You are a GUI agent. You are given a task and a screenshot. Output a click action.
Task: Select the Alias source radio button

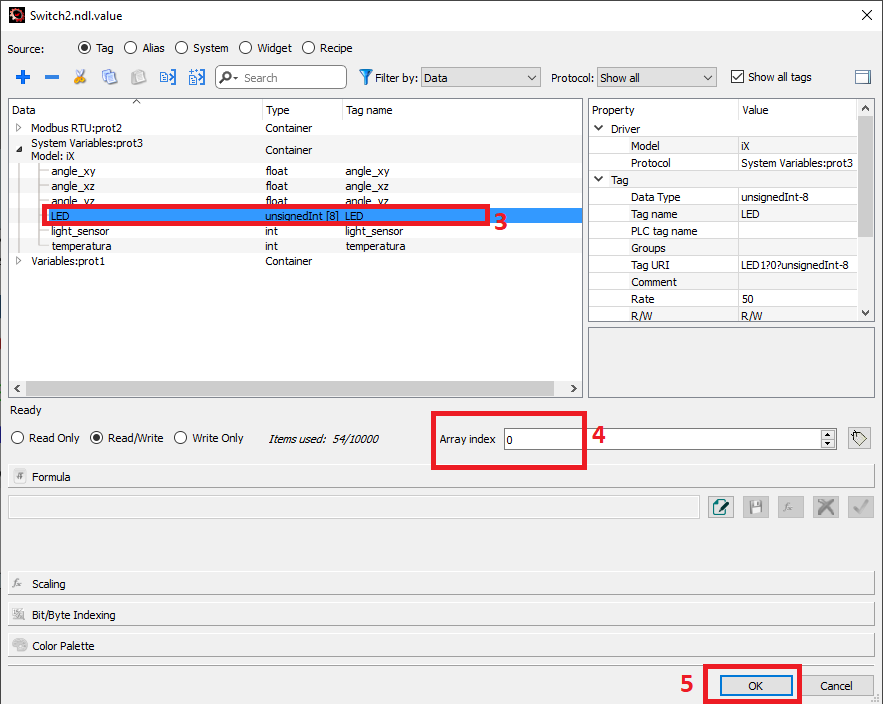tap(131, 48)
